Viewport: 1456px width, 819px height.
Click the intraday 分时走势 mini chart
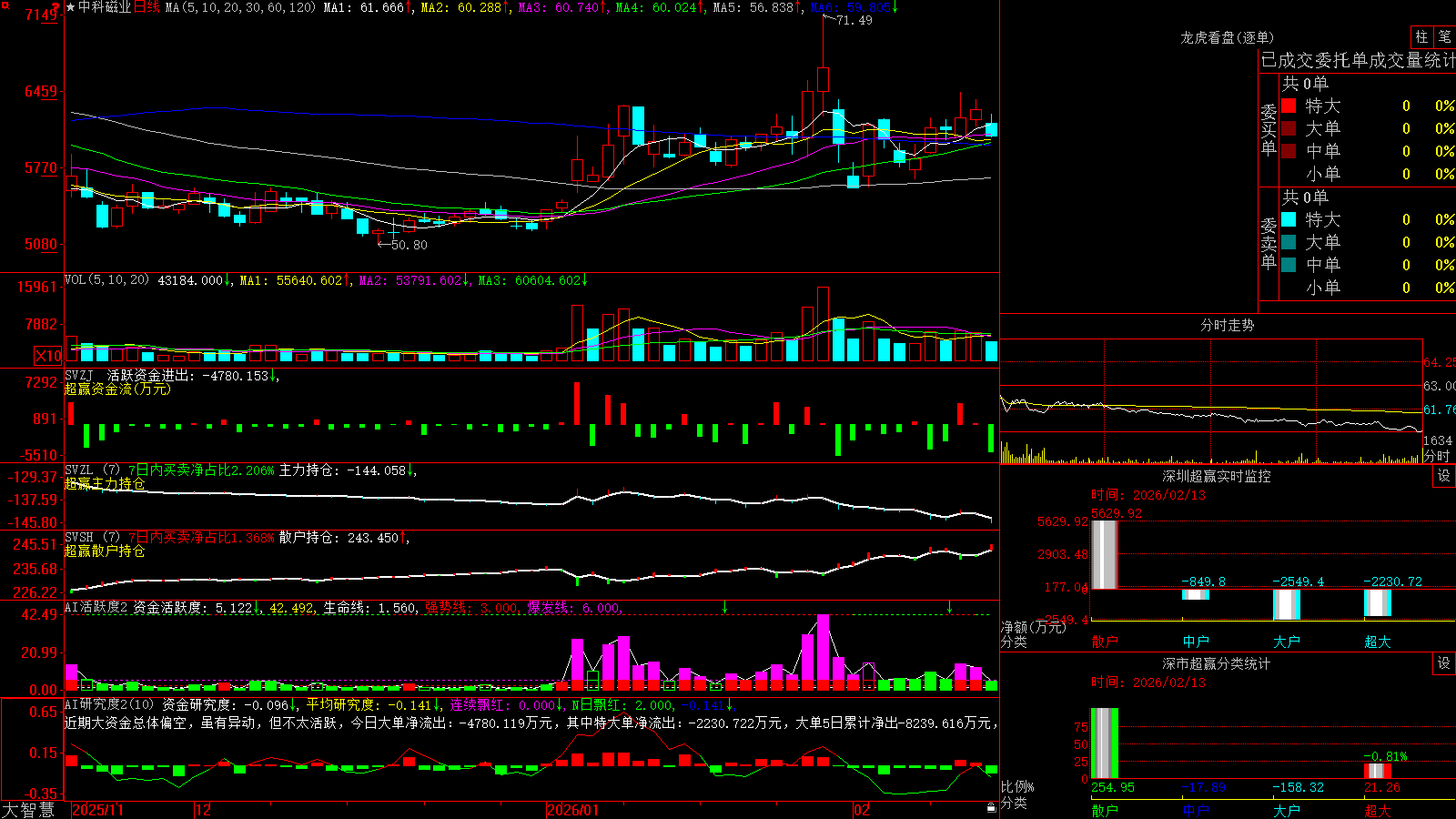pyautogui.click(x=1211, y=402)
